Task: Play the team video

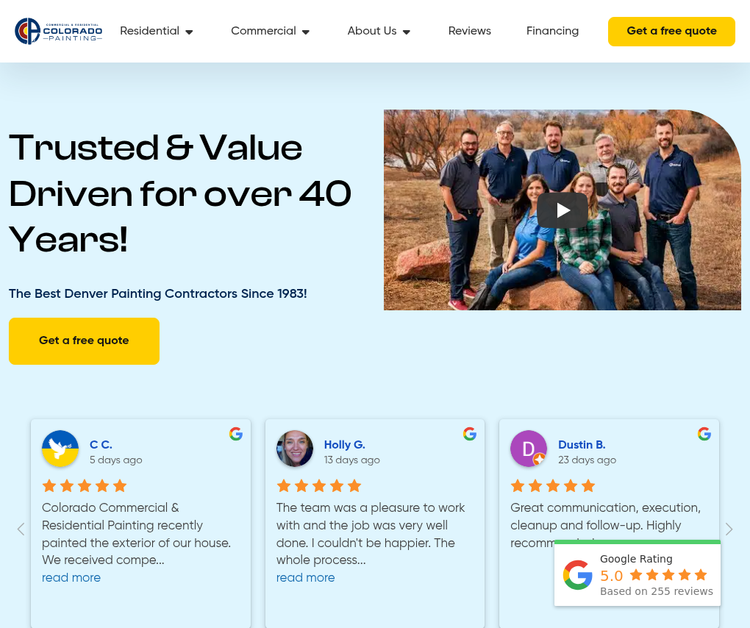Action: (x=562, y=210)
